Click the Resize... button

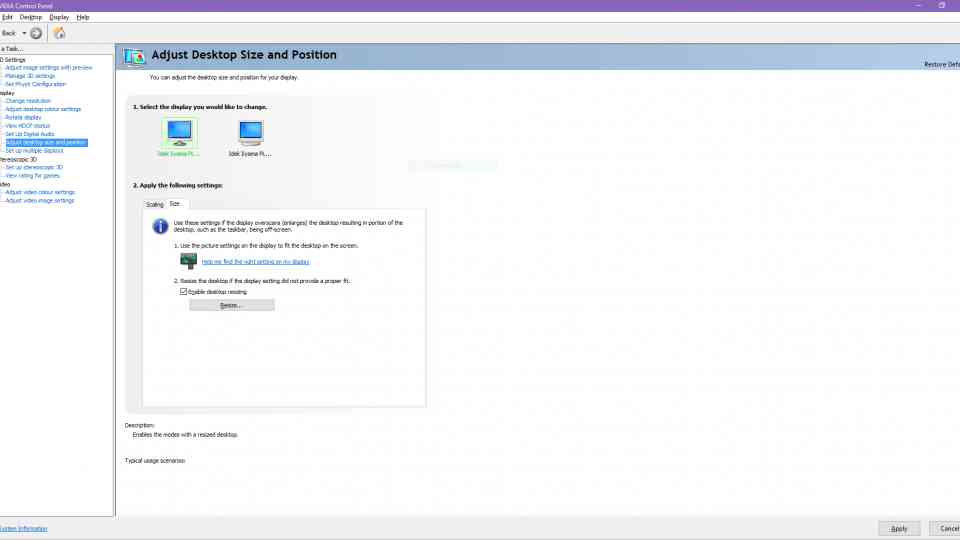(231, 305)
